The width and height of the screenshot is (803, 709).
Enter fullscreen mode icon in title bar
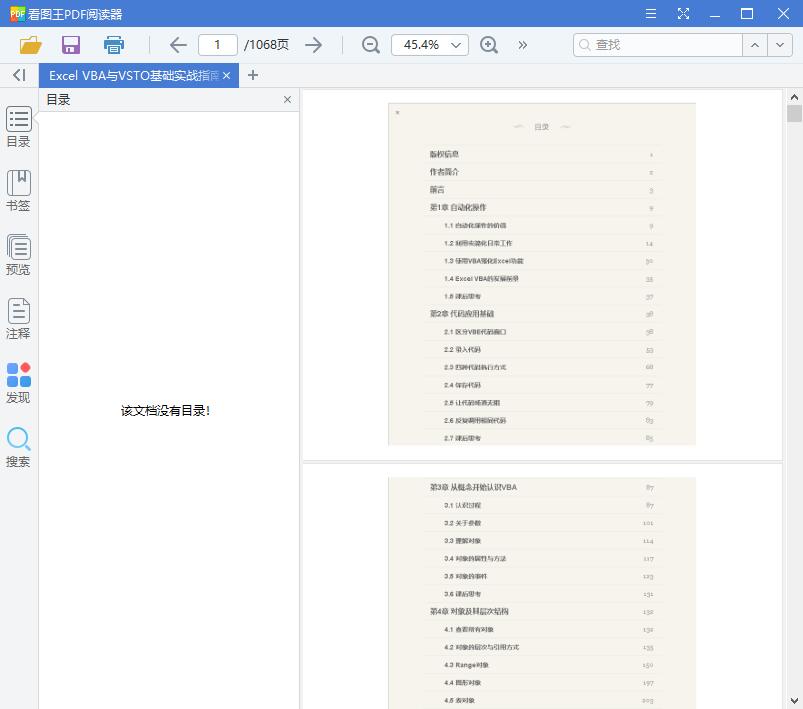pyautogui.click(x=683, y=14)
